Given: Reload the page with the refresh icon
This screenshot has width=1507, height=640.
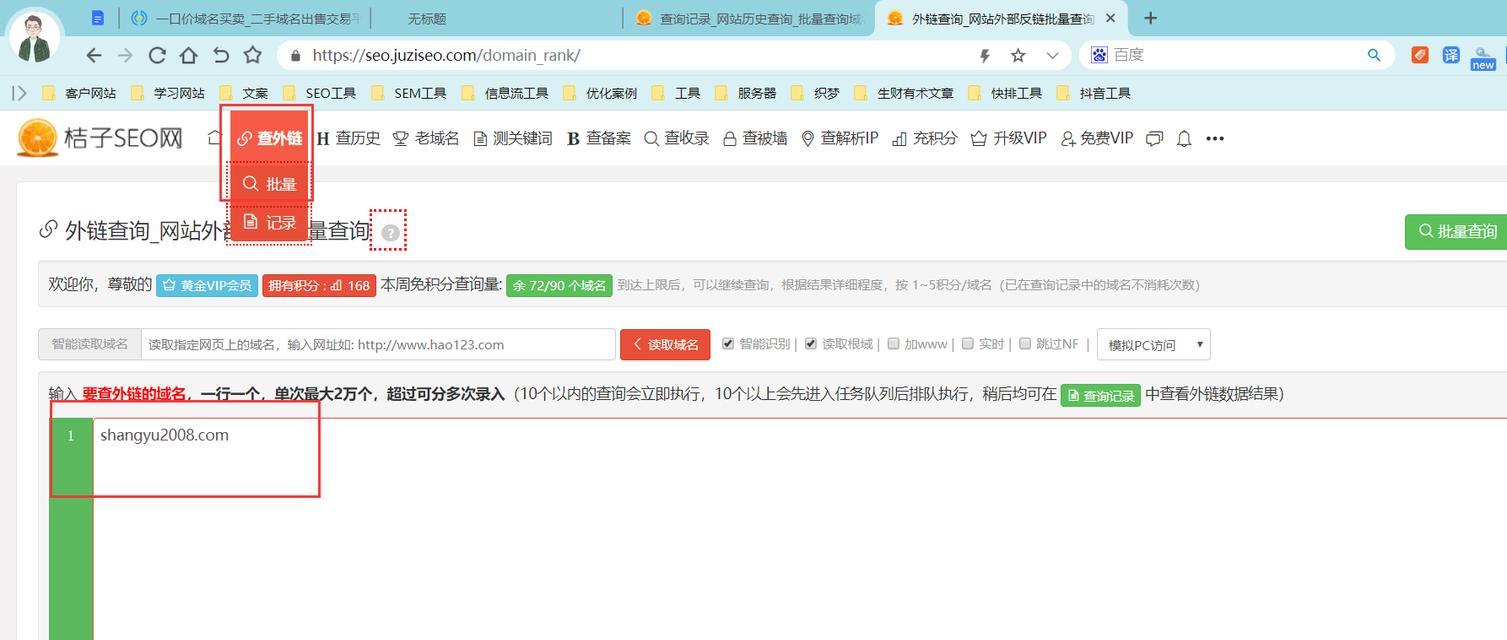Looking at the screenshot, I should [x=157, y=56].
